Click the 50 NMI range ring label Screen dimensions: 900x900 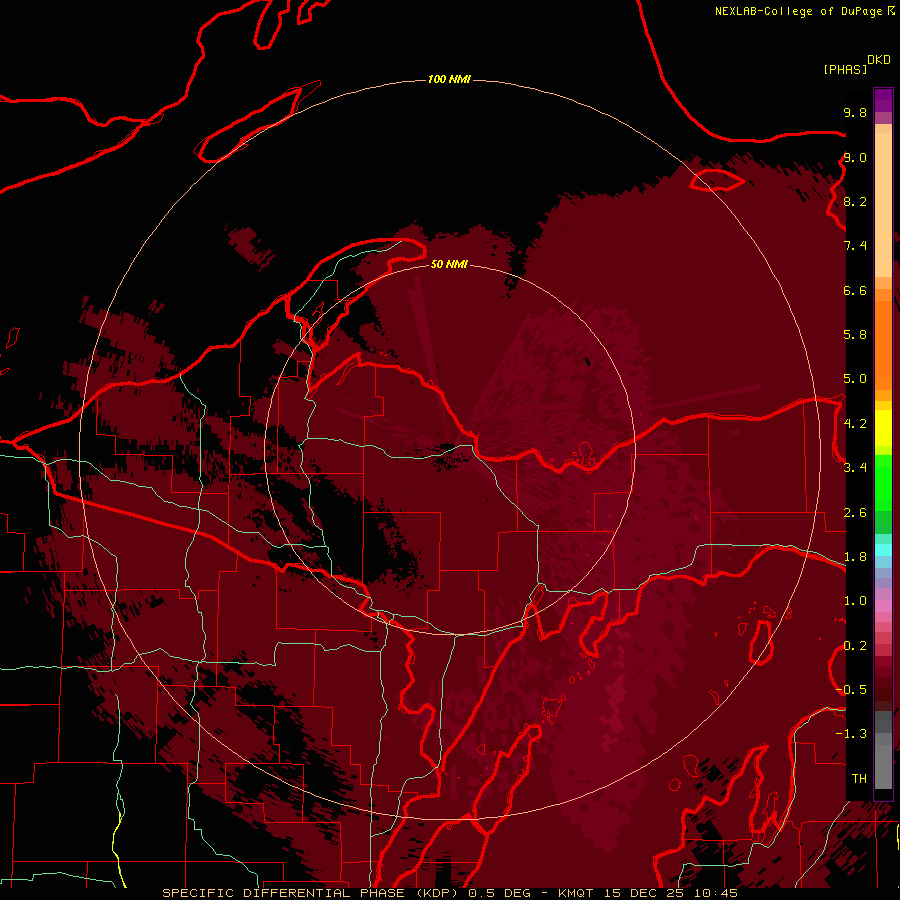click(x=449, y=264)
